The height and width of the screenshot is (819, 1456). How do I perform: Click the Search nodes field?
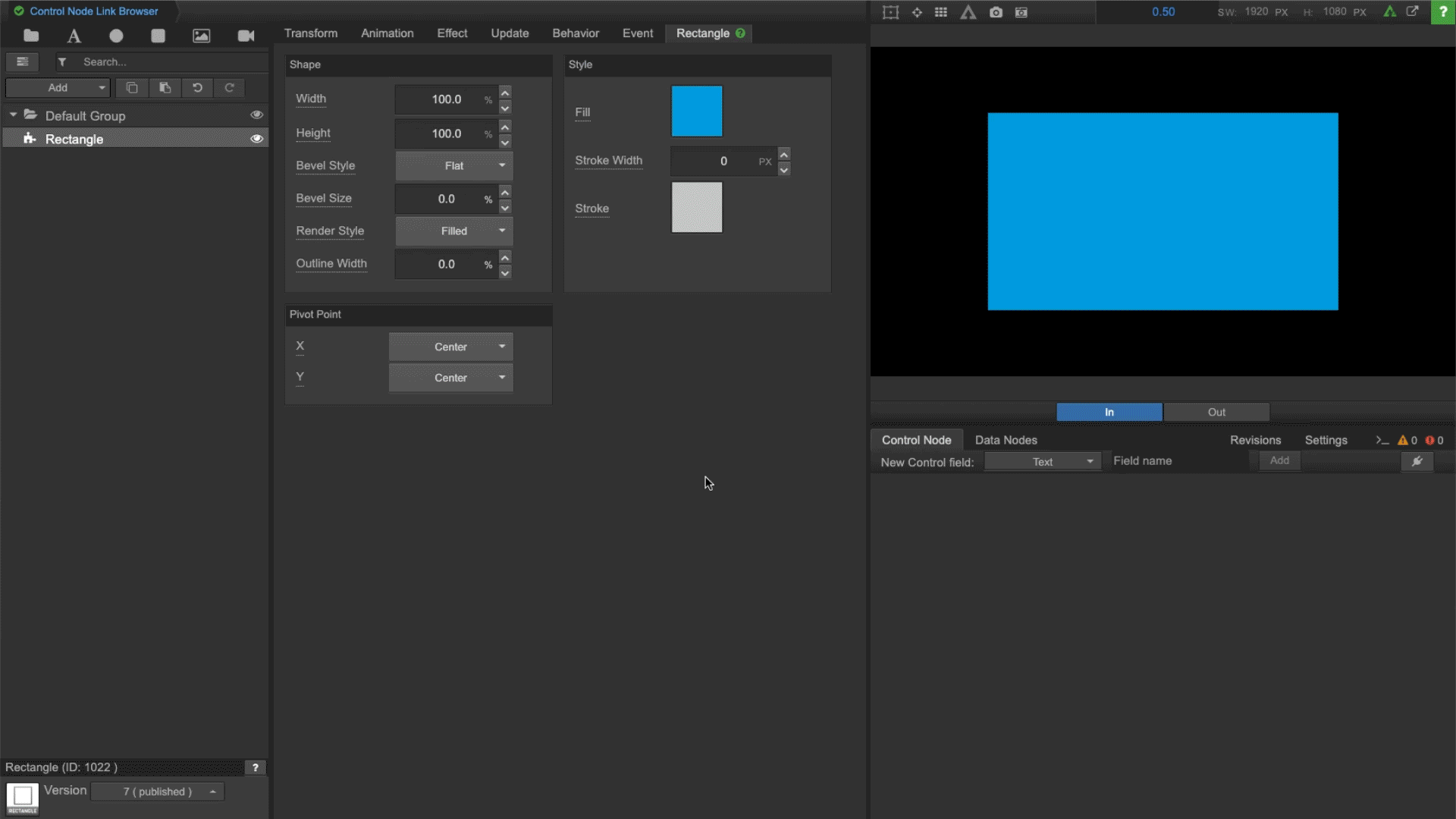click(173, 62)
